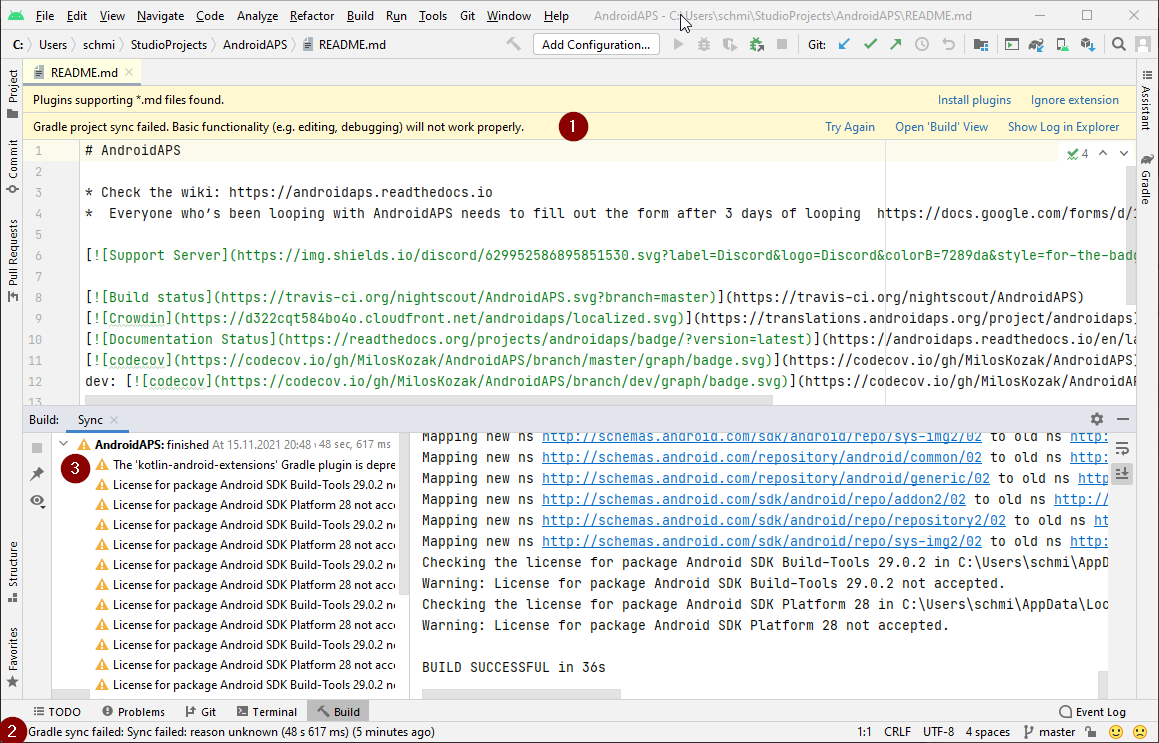Open the Gradle side panel
This screenshot has height=743, width=1159.
pos(1146,179)
